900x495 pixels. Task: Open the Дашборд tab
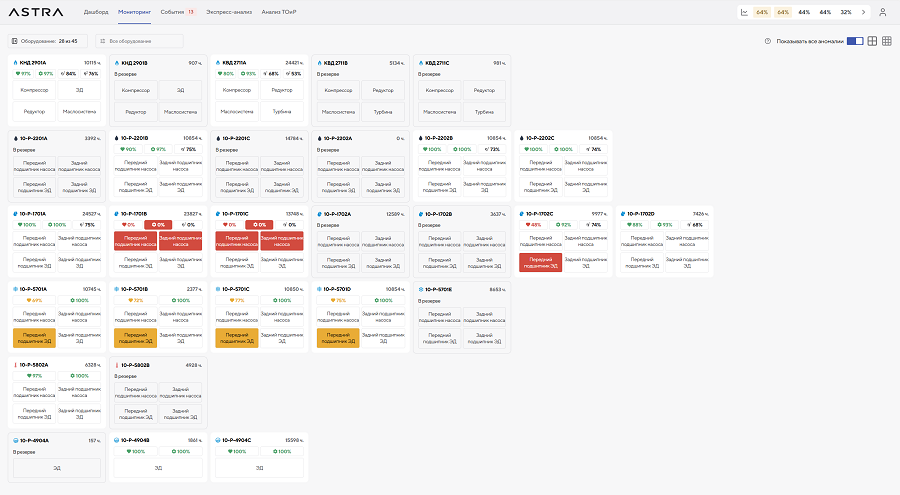point(96,12)
